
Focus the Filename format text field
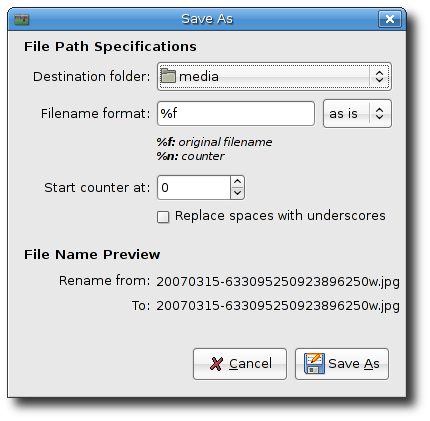(236, 114)
